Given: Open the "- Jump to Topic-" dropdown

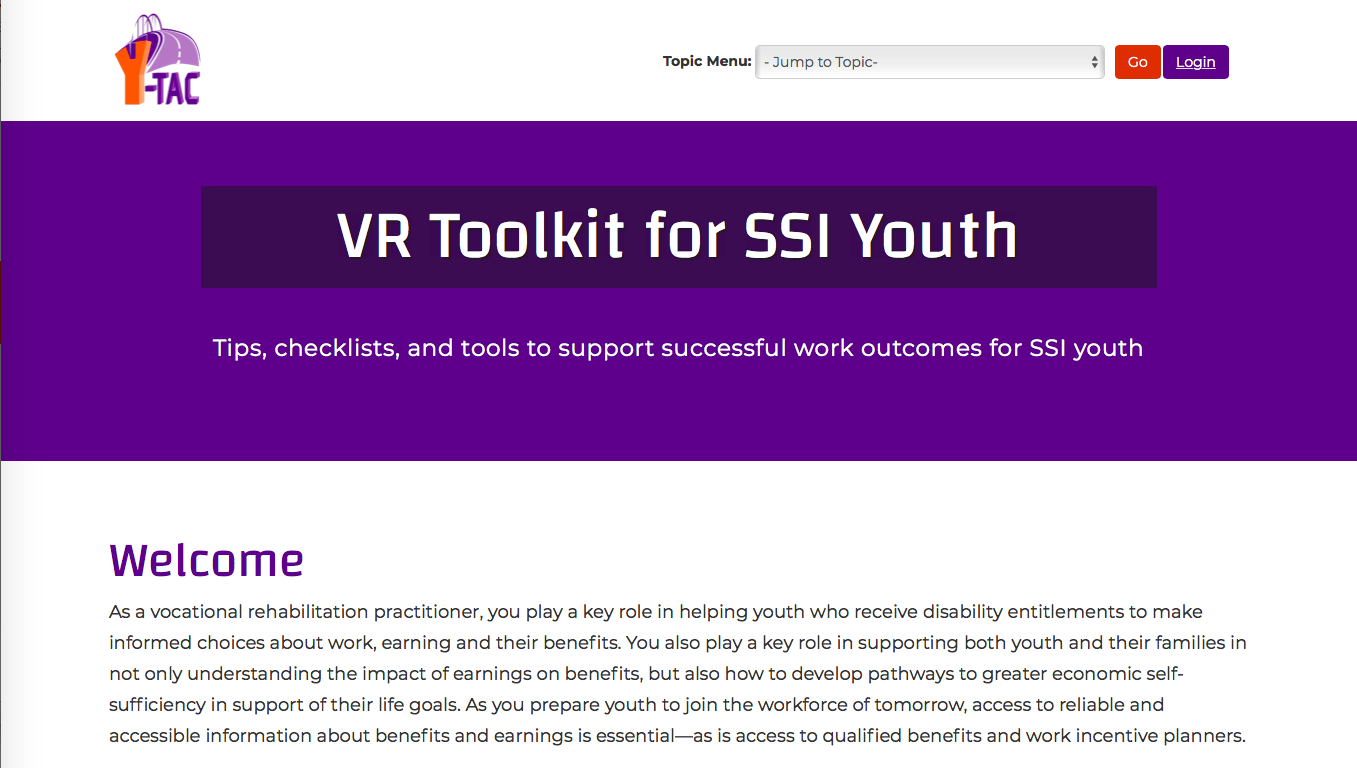Looking at the screenshot, I should click(928, 61).
